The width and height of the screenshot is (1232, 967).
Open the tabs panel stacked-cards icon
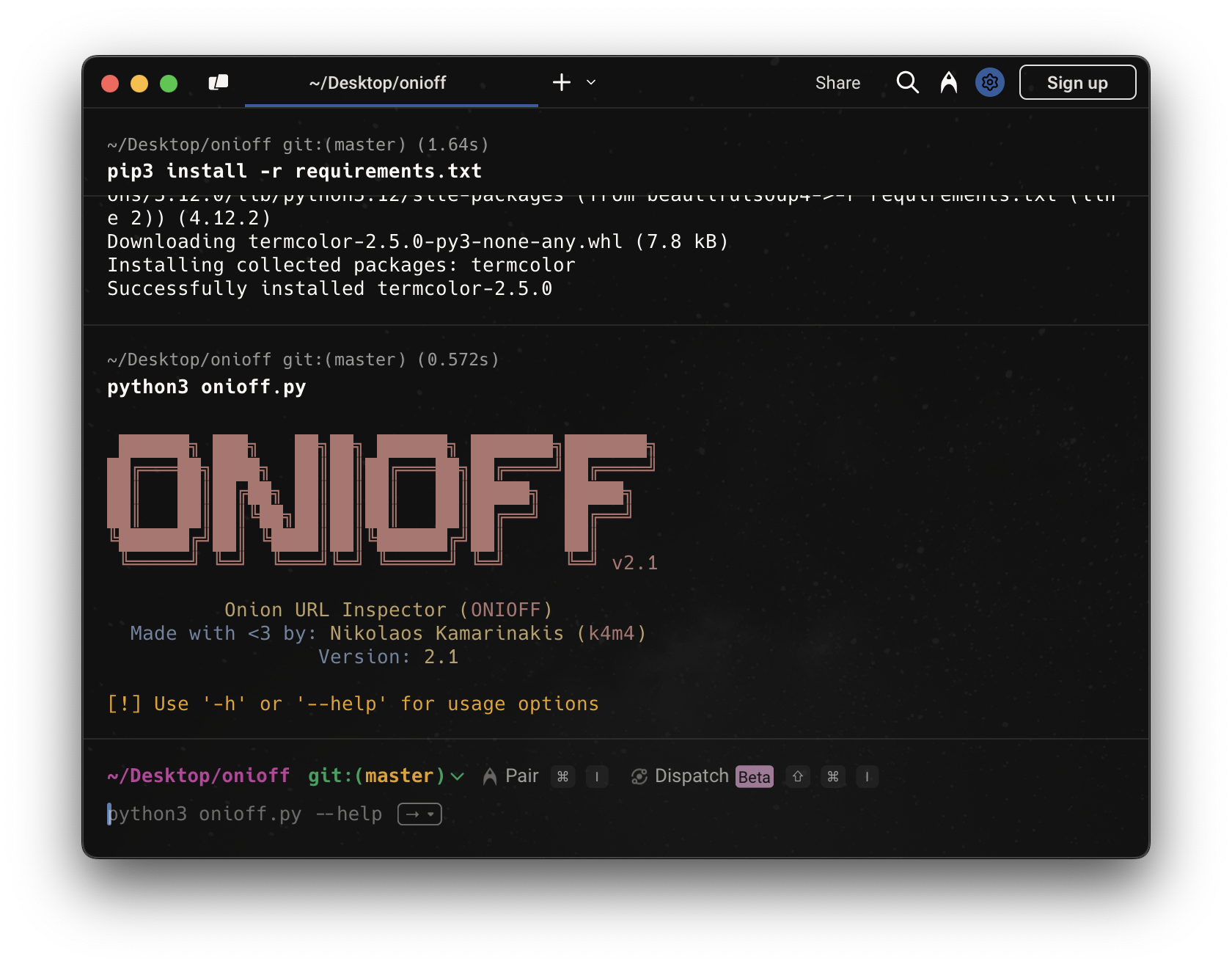pyautogui.click(x=219, y=83)
